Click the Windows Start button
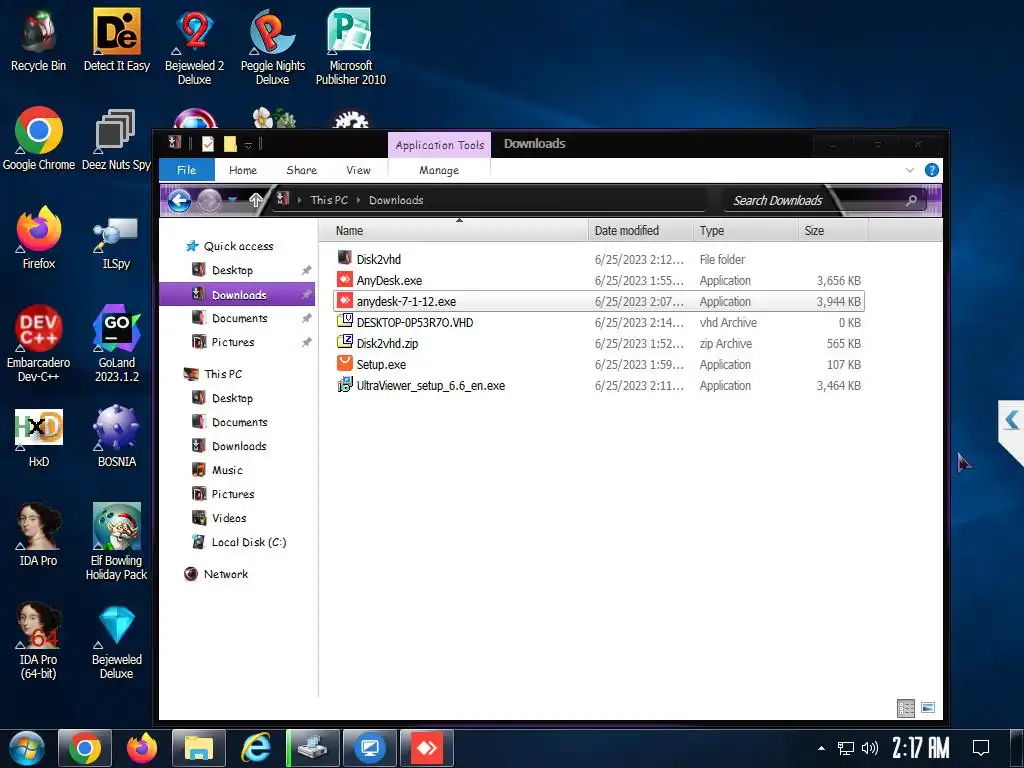This screenshot has width=1024, height=768. (26, 748)
